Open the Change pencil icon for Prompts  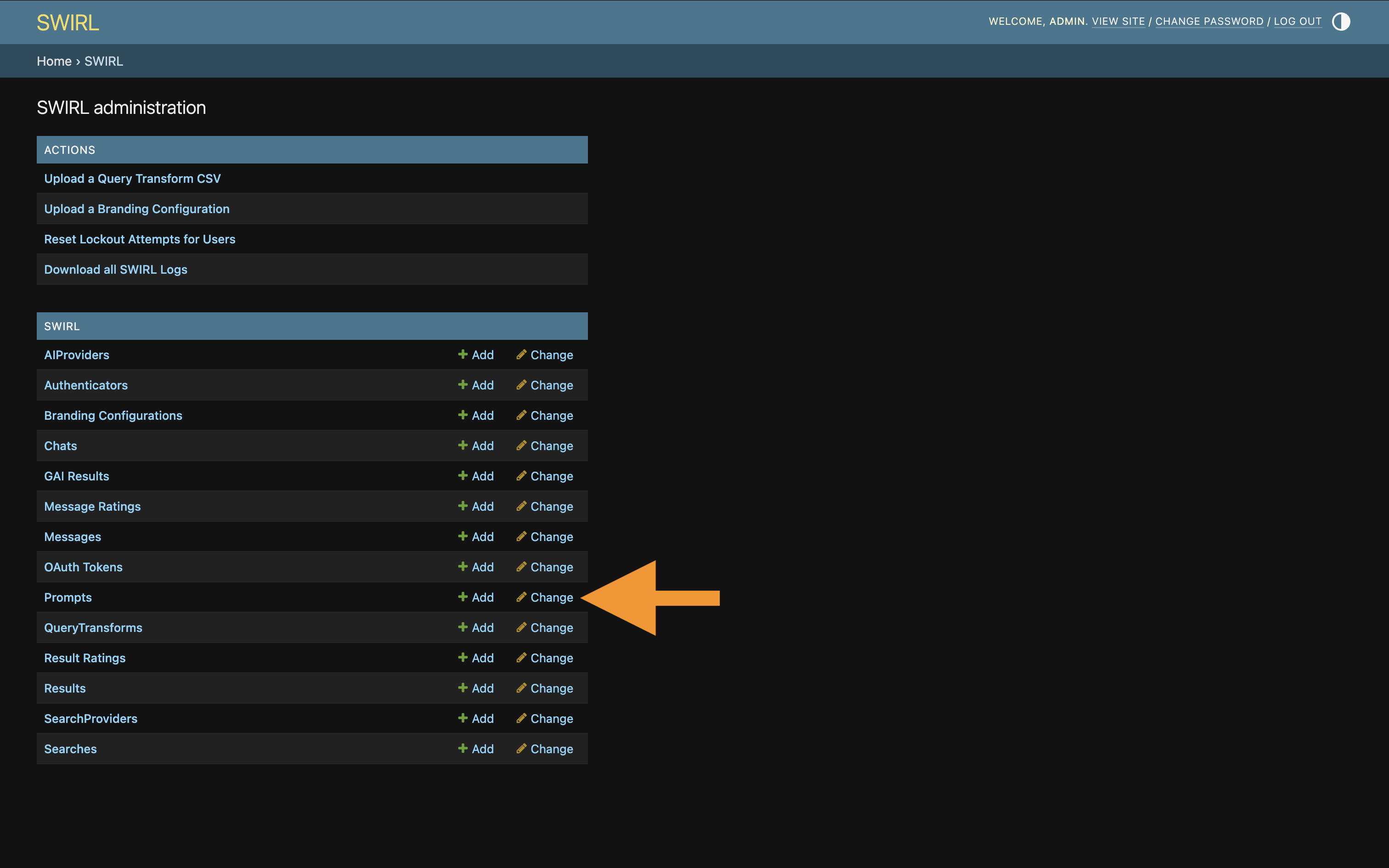(x=521, y=597)
